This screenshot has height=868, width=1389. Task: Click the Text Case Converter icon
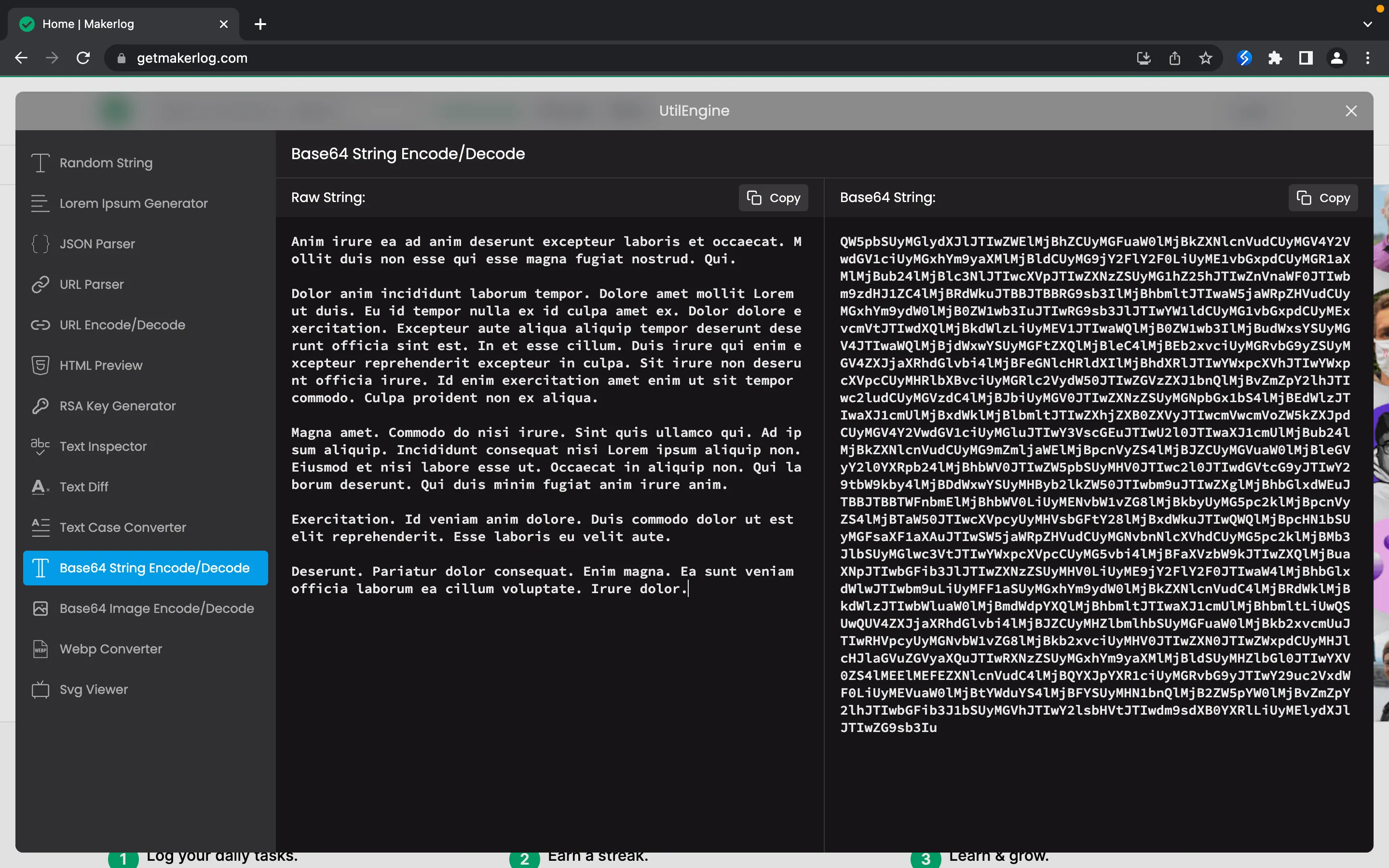click(40, 527)
